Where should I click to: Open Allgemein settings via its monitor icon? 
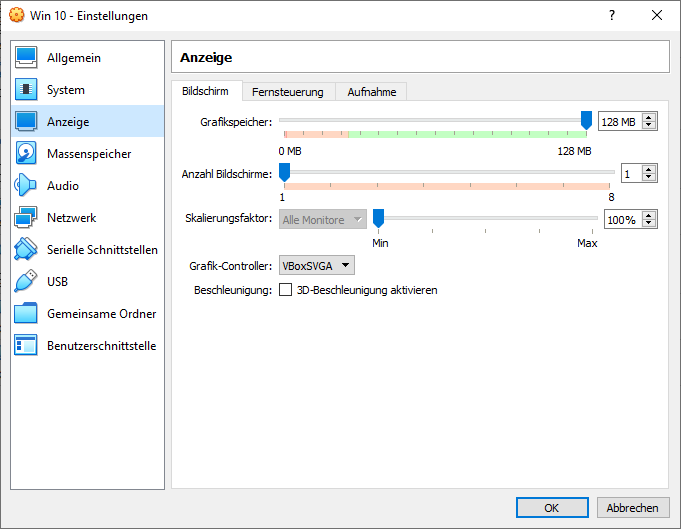(x=26, y=57)
